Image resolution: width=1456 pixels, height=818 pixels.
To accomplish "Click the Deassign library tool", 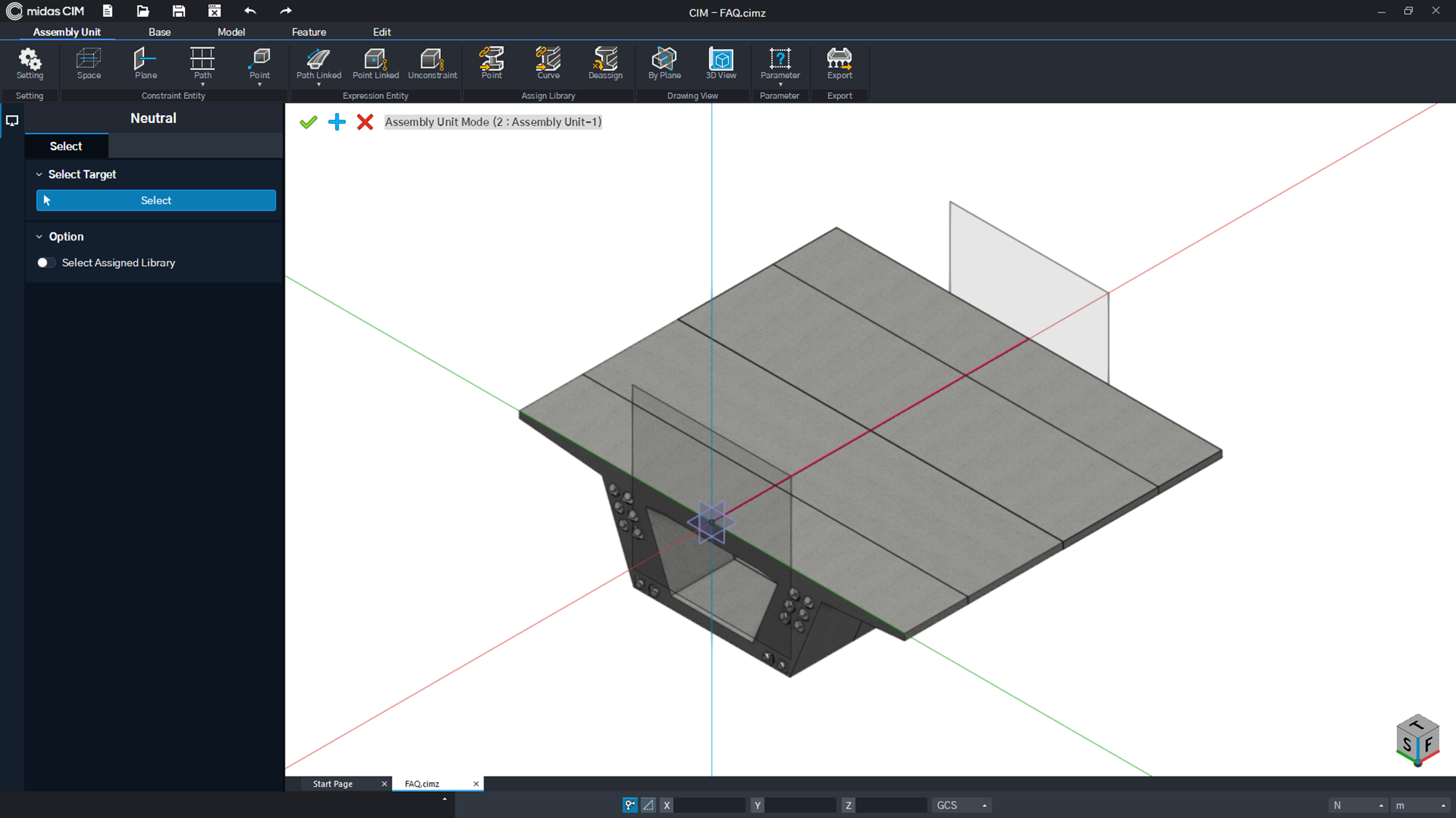I will [x=605, y=63].
